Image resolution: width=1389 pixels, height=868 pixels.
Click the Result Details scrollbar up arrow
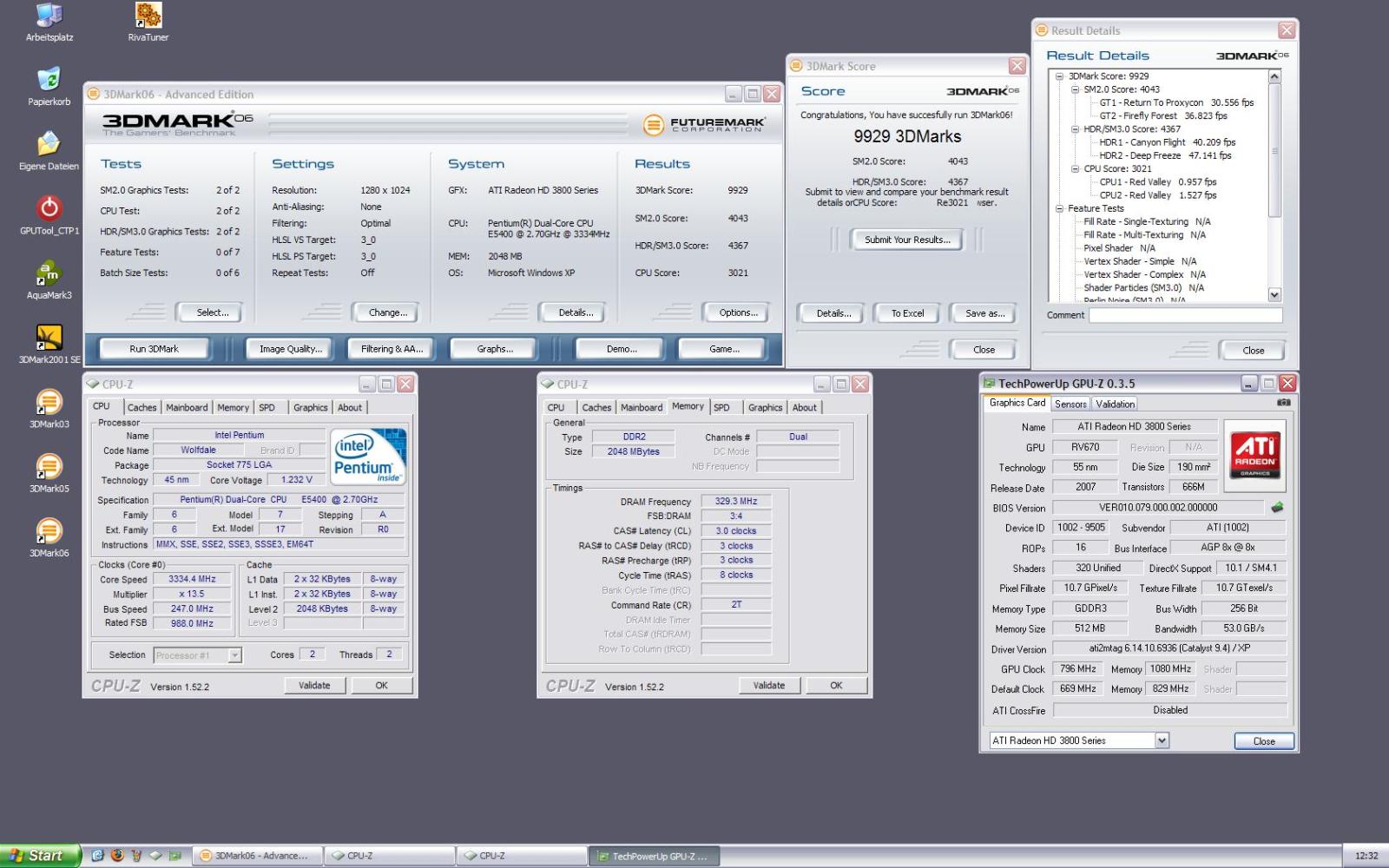coord(1274,76)
